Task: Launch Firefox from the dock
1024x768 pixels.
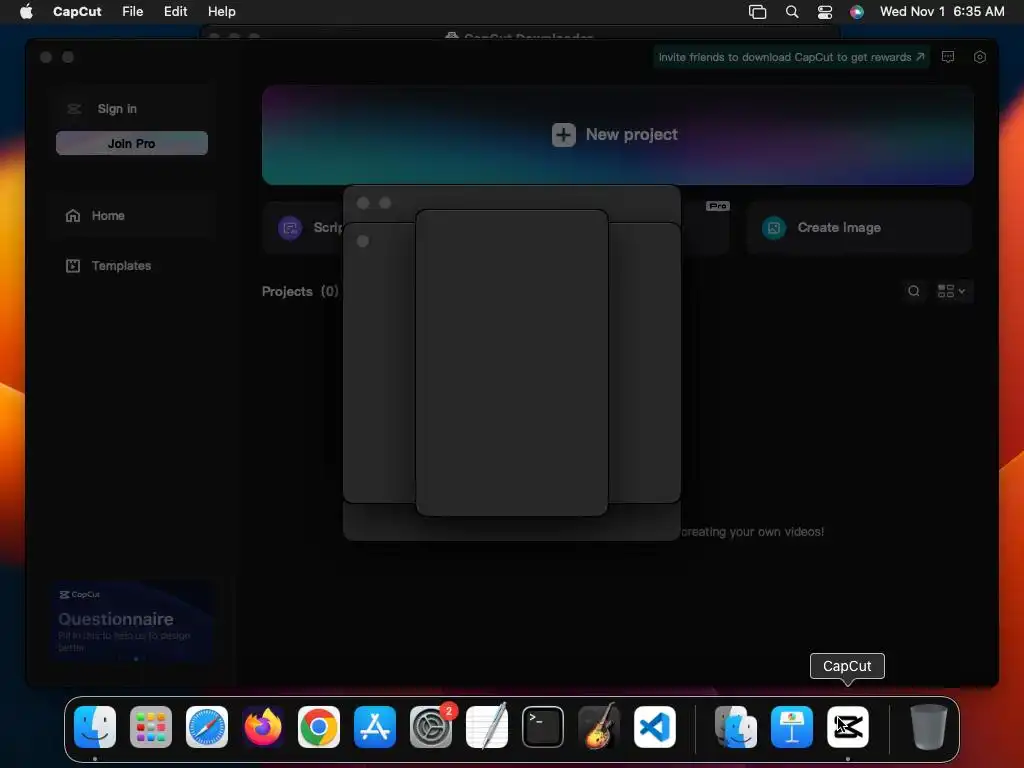Action: click(263, 727)
